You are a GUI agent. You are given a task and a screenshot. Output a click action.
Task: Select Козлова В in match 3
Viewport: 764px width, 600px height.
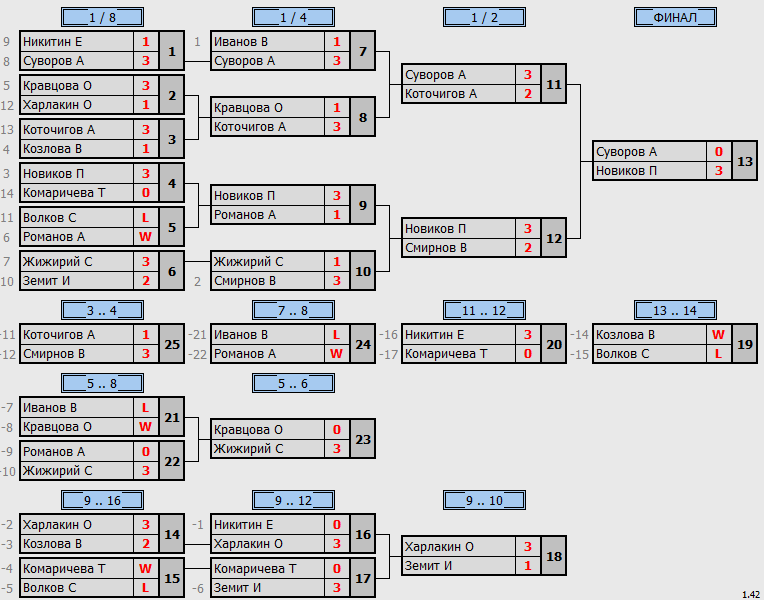(77, 149)
